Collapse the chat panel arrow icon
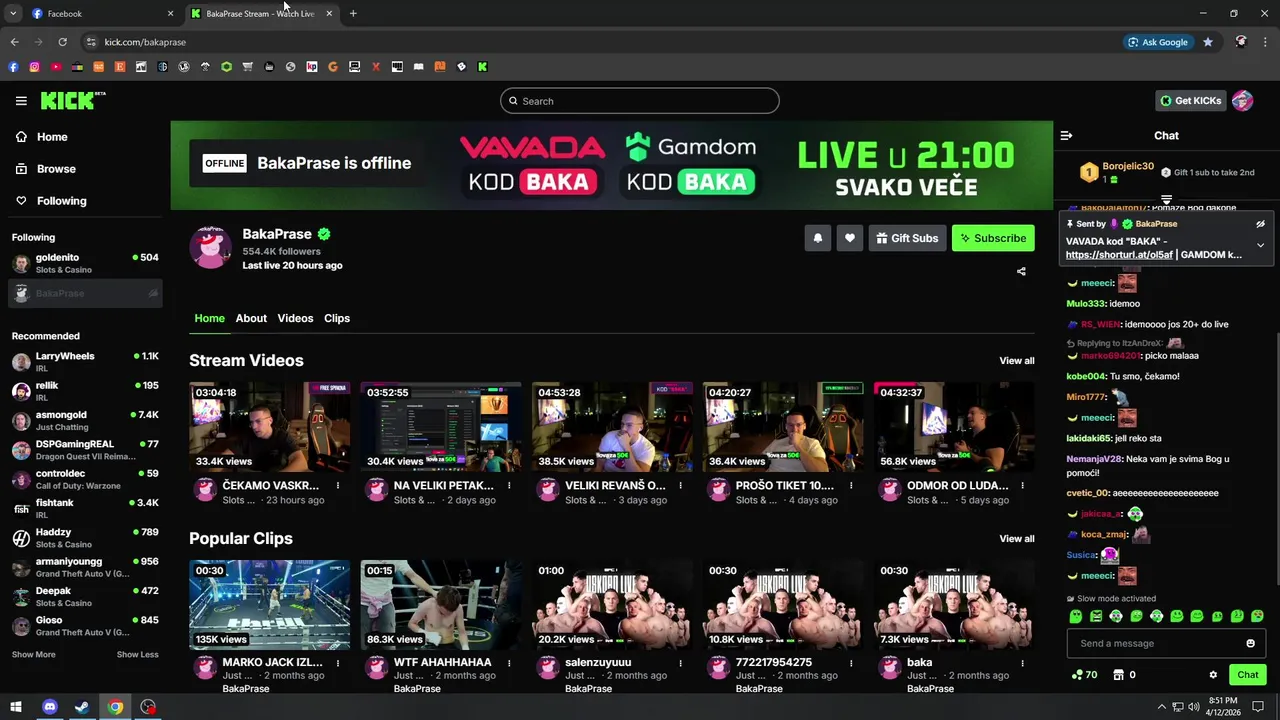 point(1066,135)
